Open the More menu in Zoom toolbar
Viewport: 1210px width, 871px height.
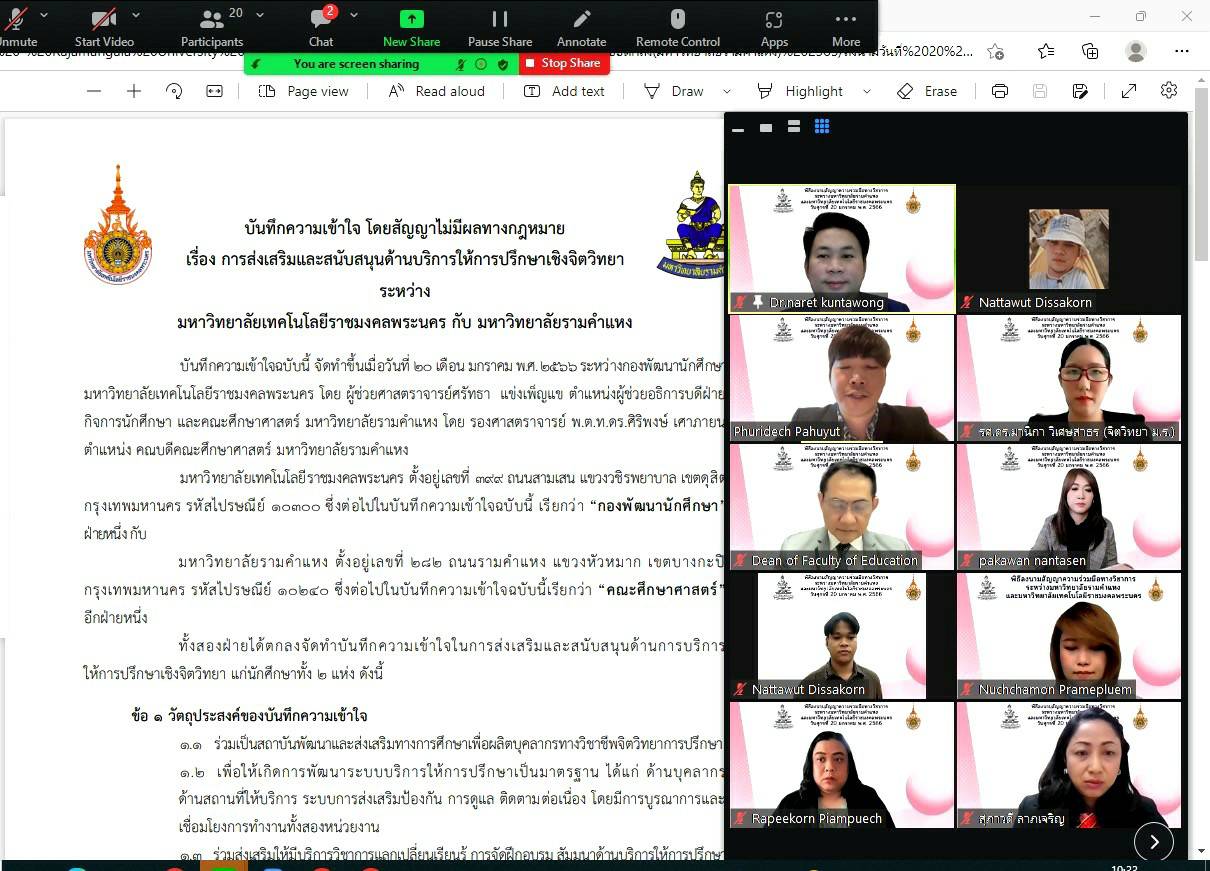tap(846, 27)
